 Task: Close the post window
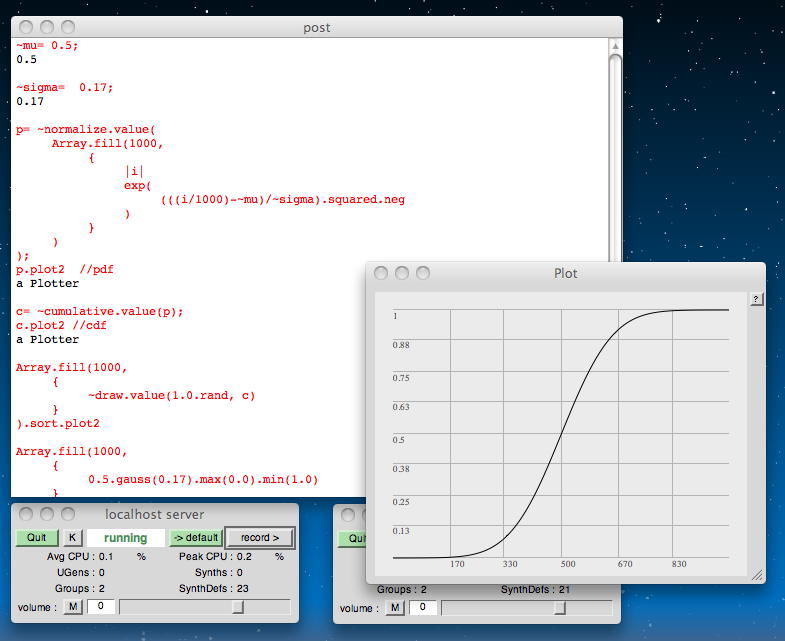tap(26, 27)
